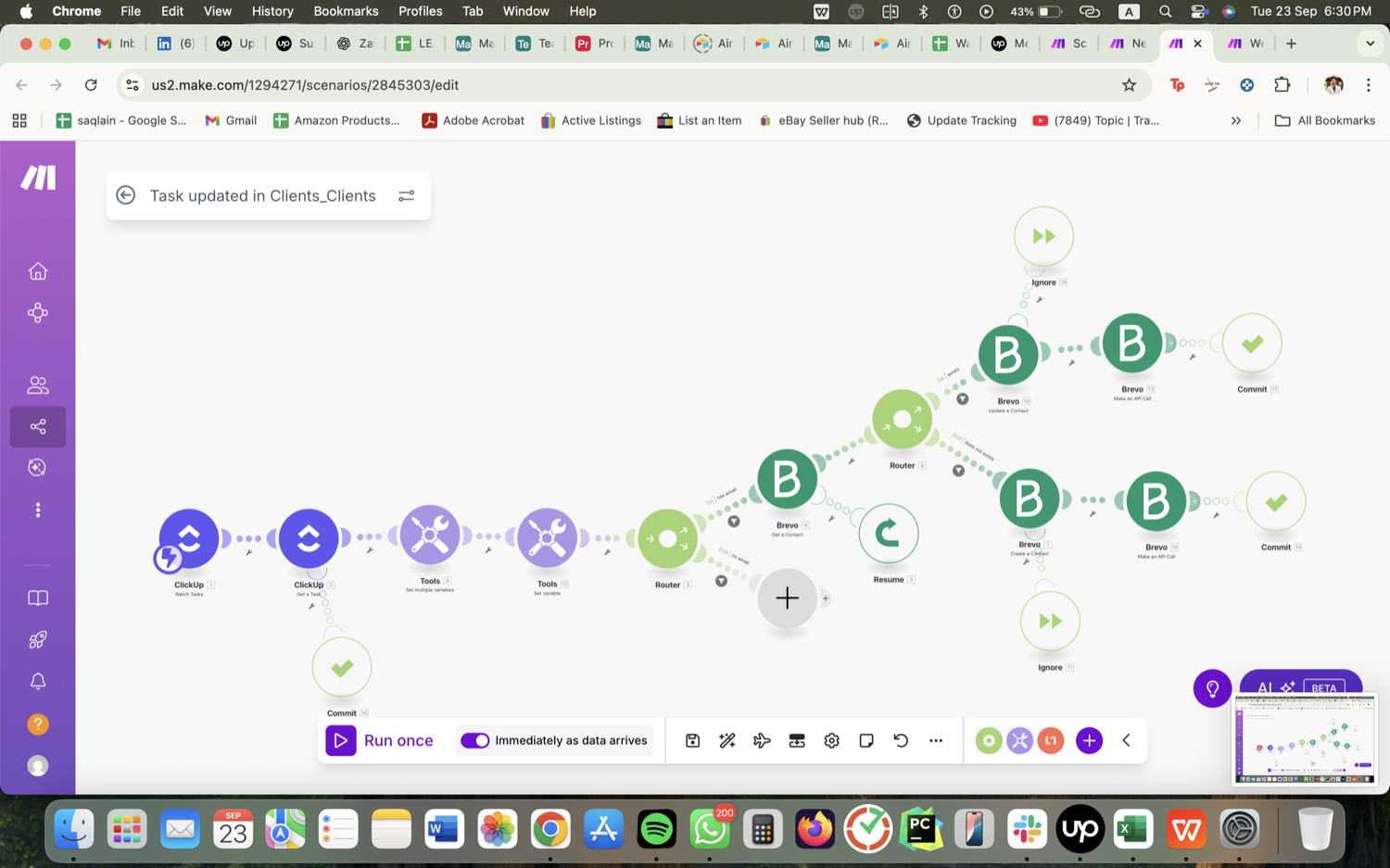Select the Ignore 15 handler module
The width and height of the screenshot is (1390, 868).
1043,237
